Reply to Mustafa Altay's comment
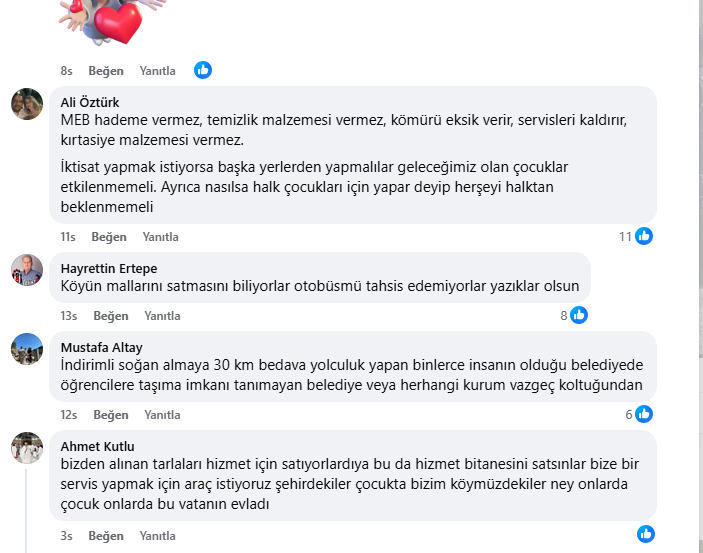The width and height of the screenshot is (703, 553). coord(163,415)
